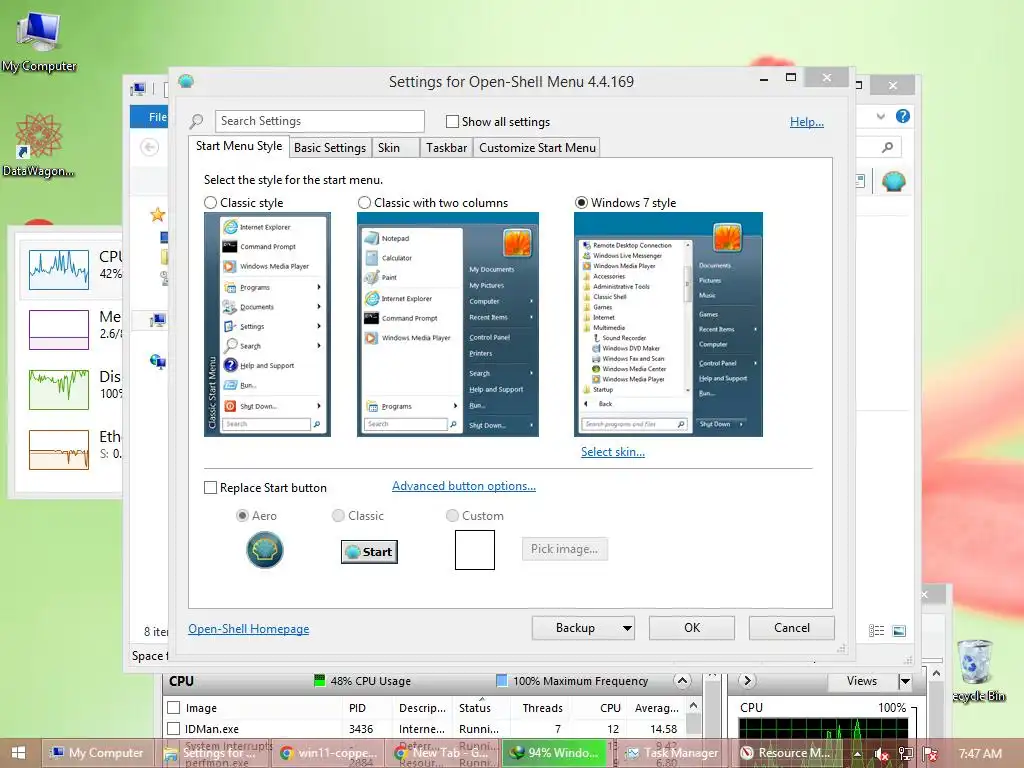Select the Memory graph in Task Manager
This screenshot has height=768, width=1024.
pos(59,330)
